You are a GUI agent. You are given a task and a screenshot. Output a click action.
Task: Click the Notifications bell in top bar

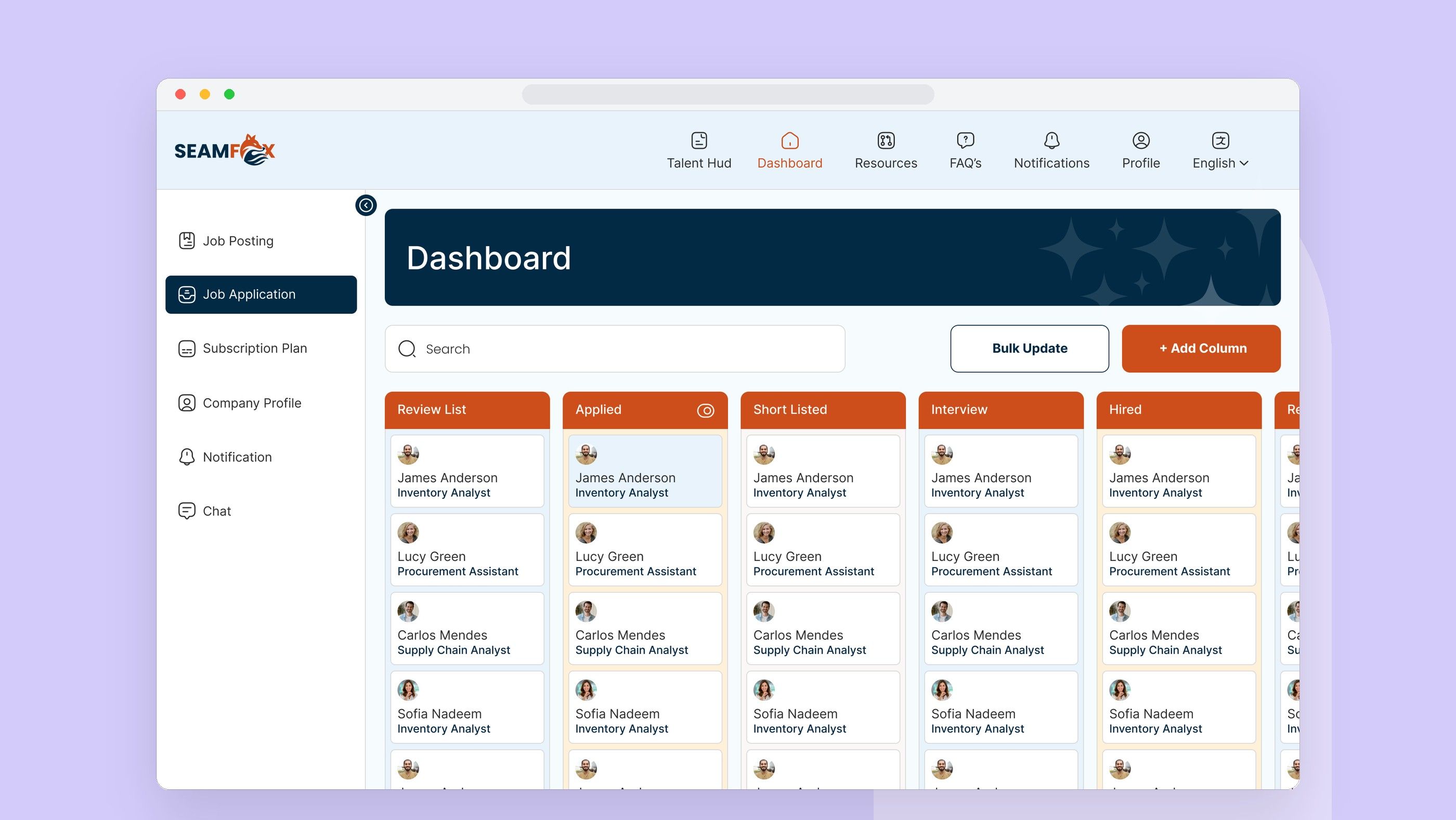(1051, 140)
